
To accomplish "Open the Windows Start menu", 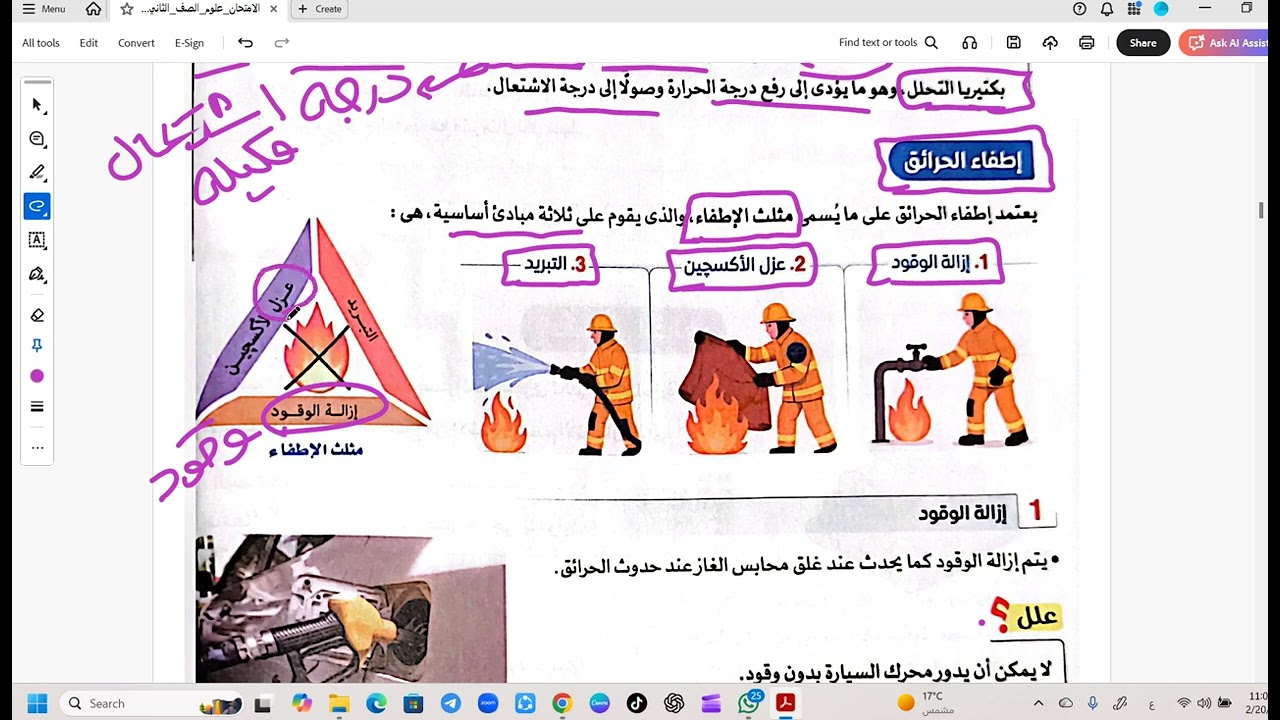I will pos(37,703).
